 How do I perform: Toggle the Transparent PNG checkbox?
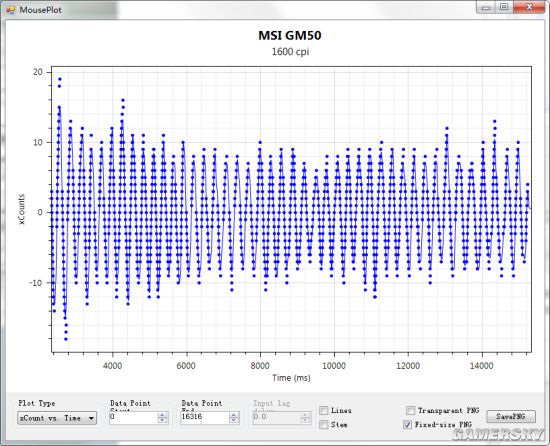[x=410, y=410]
